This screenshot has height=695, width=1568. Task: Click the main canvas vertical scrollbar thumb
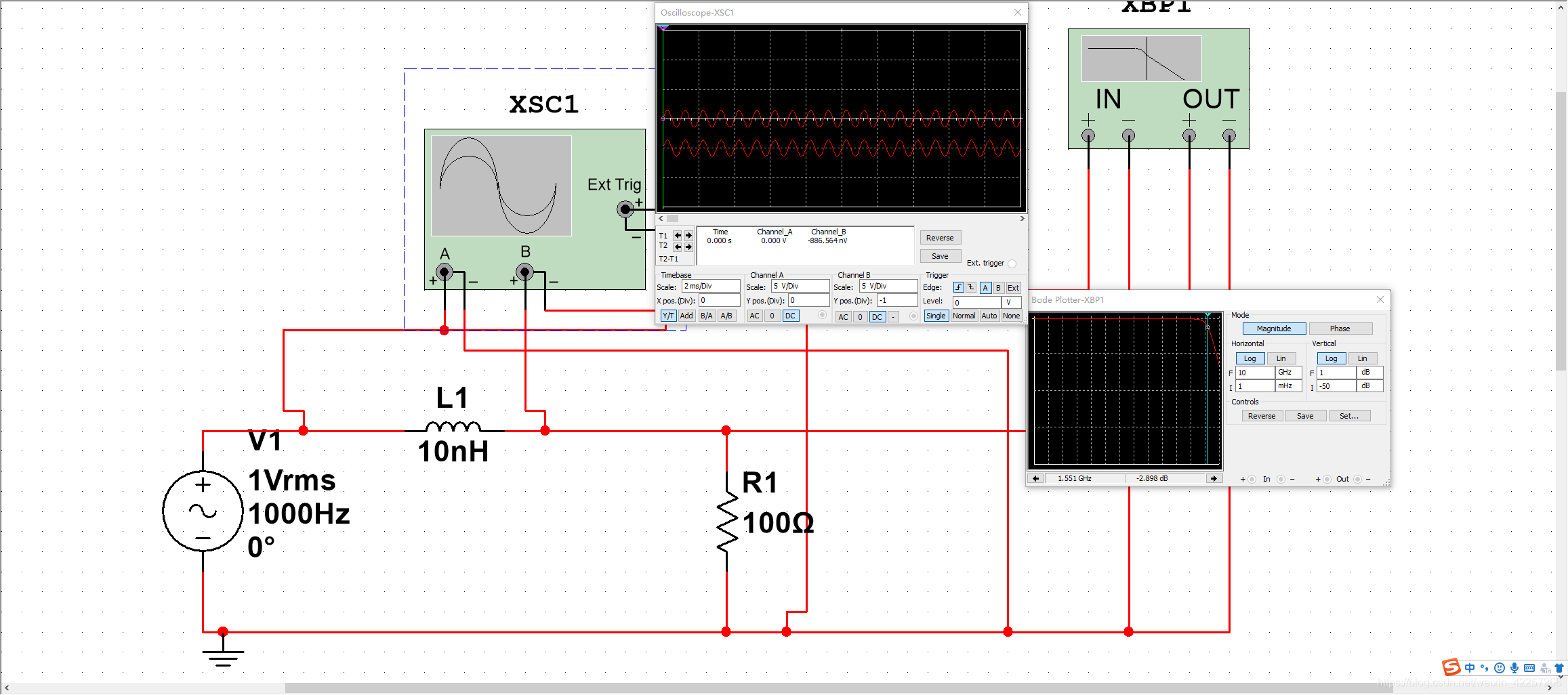click(x=1561, y=230)
